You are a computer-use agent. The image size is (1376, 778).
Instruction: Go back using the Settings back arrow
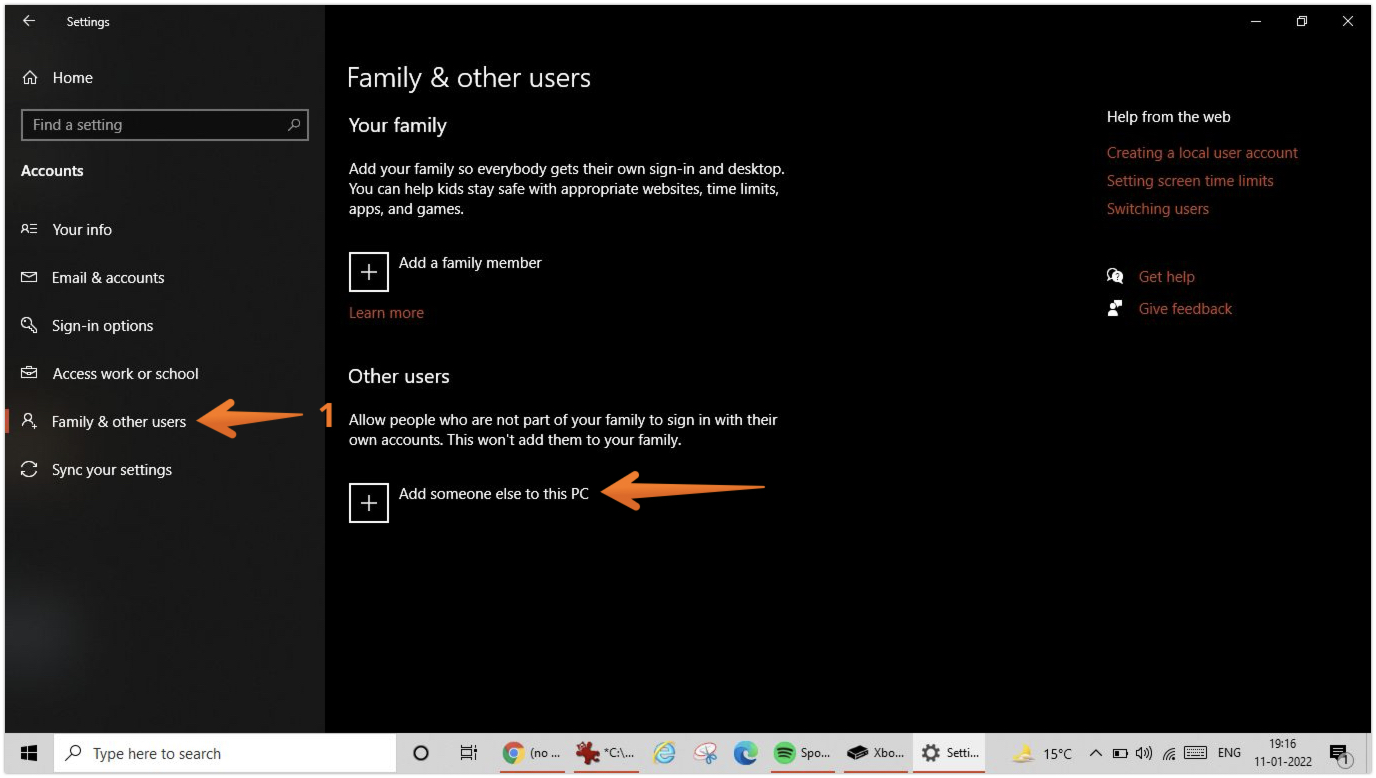(29, 21)
